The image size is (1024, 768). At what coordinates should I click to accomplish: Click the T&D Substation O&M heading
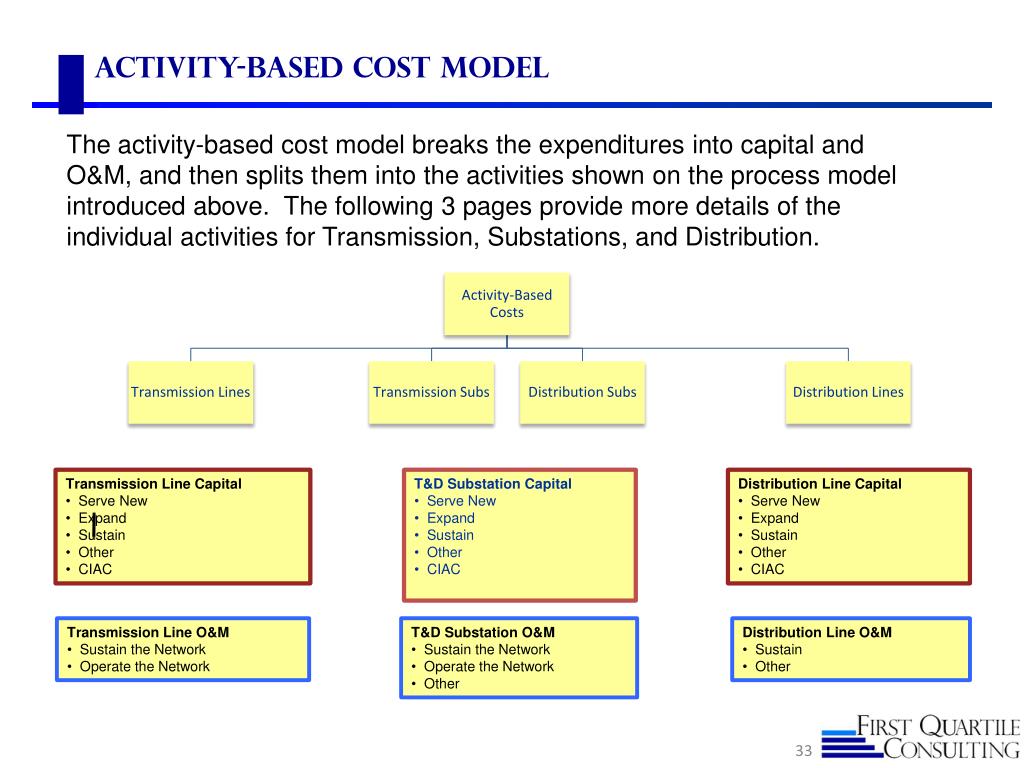(483, 632)
